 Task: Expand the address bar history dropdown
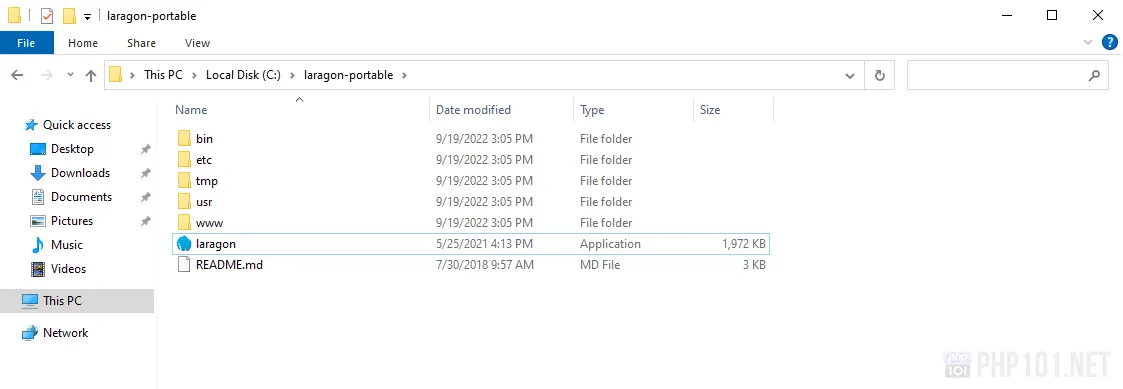[x=849, y=75]
